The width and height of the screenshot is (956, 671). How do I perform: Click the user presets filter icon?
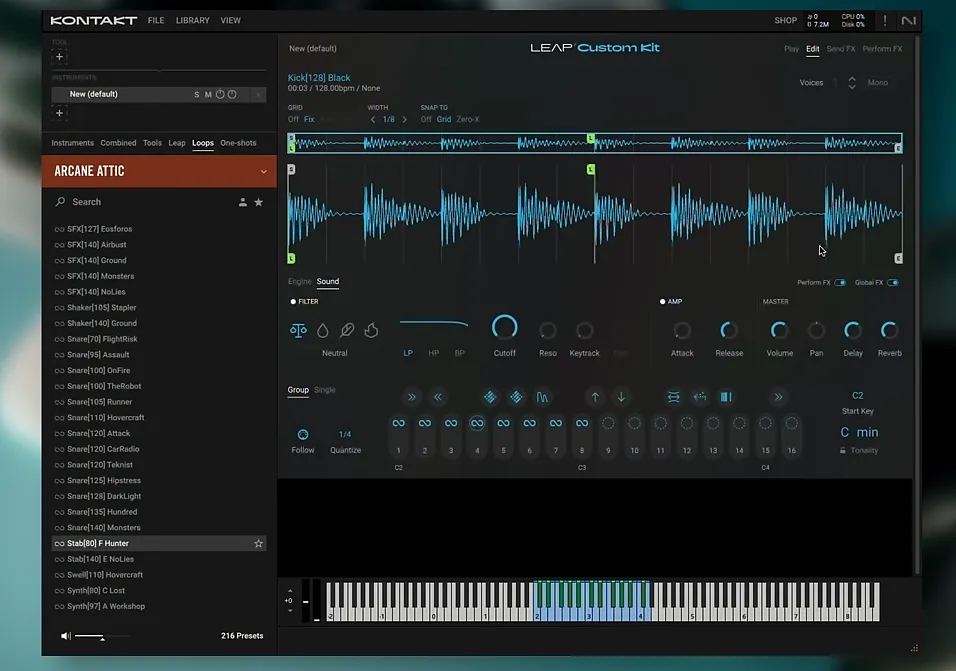tap(242, 202)
